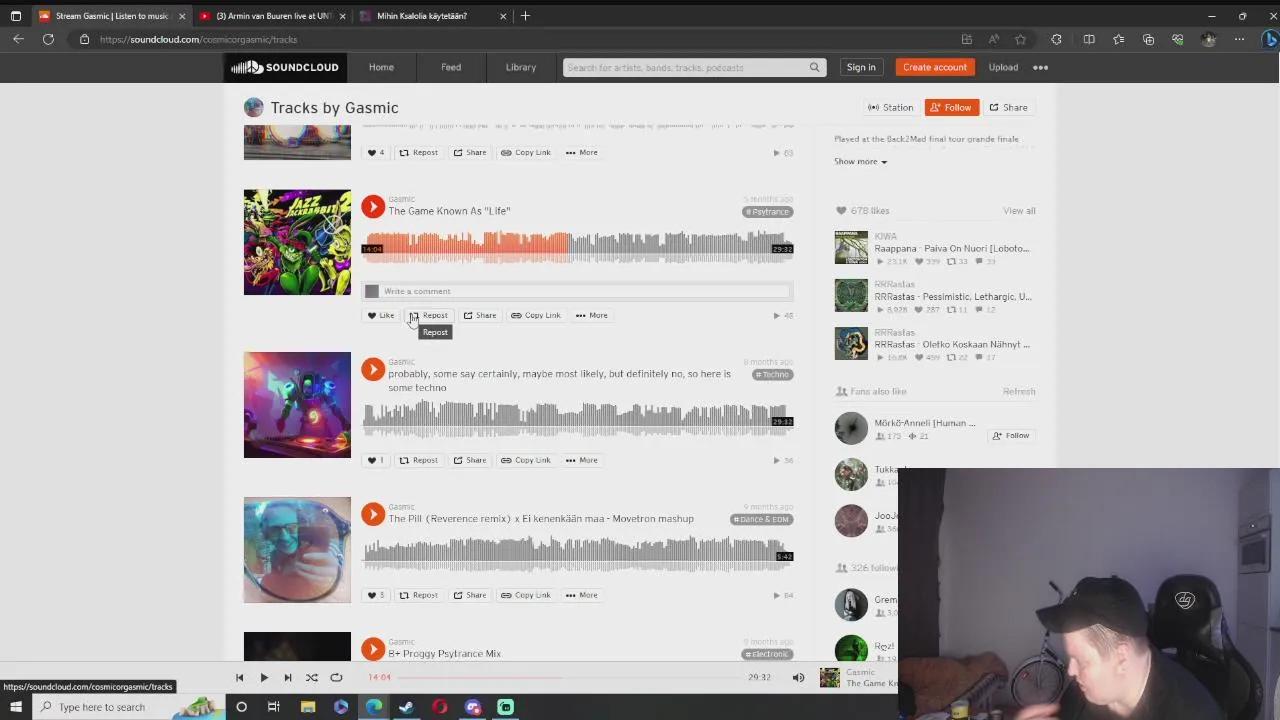
Task: Follow Mörkö-Anneli in Fans also like
Action: point(1010,436)
